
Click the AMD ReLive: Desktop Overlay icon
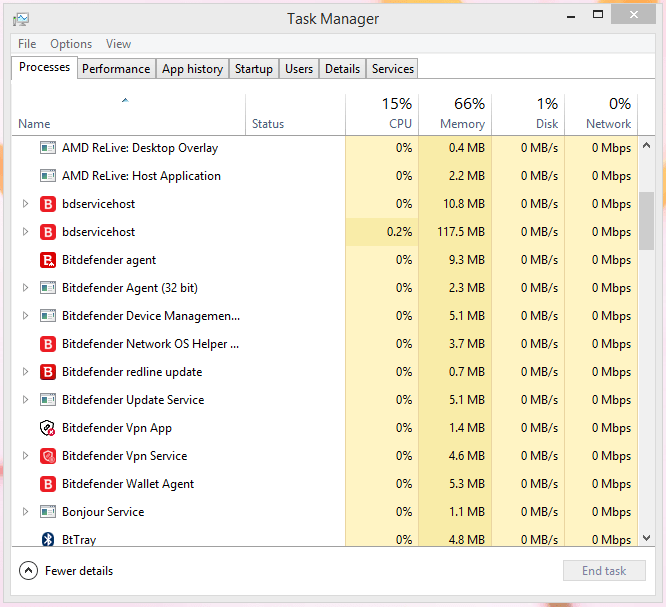point(48,148)
